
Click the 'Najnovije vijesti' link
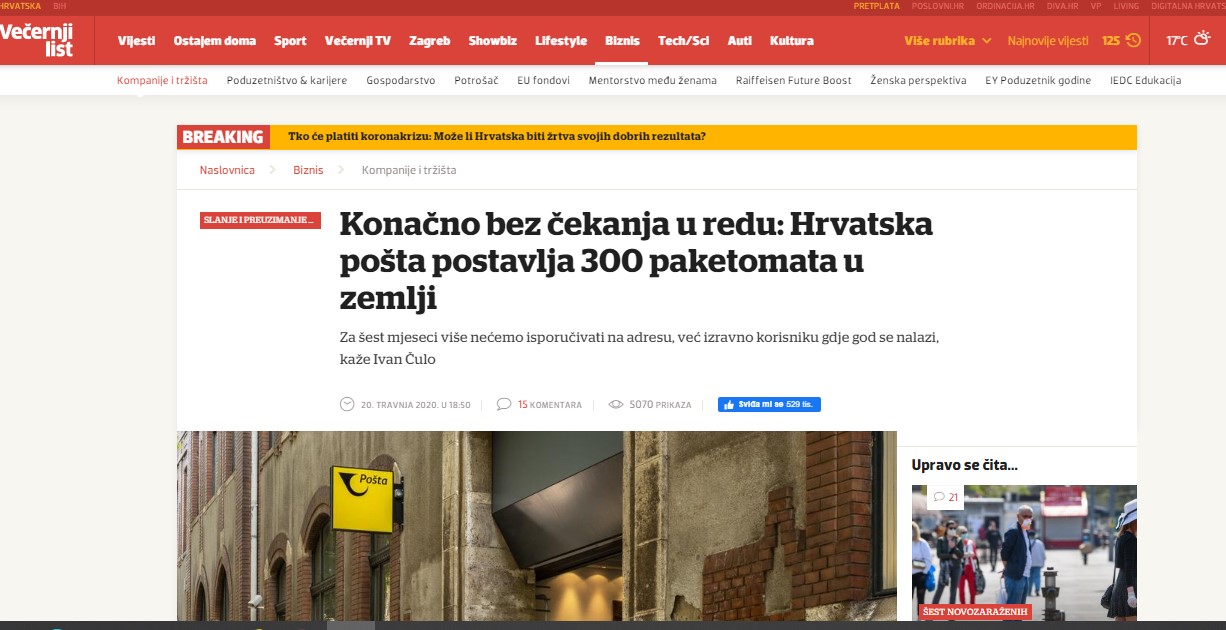[1048, 41]
